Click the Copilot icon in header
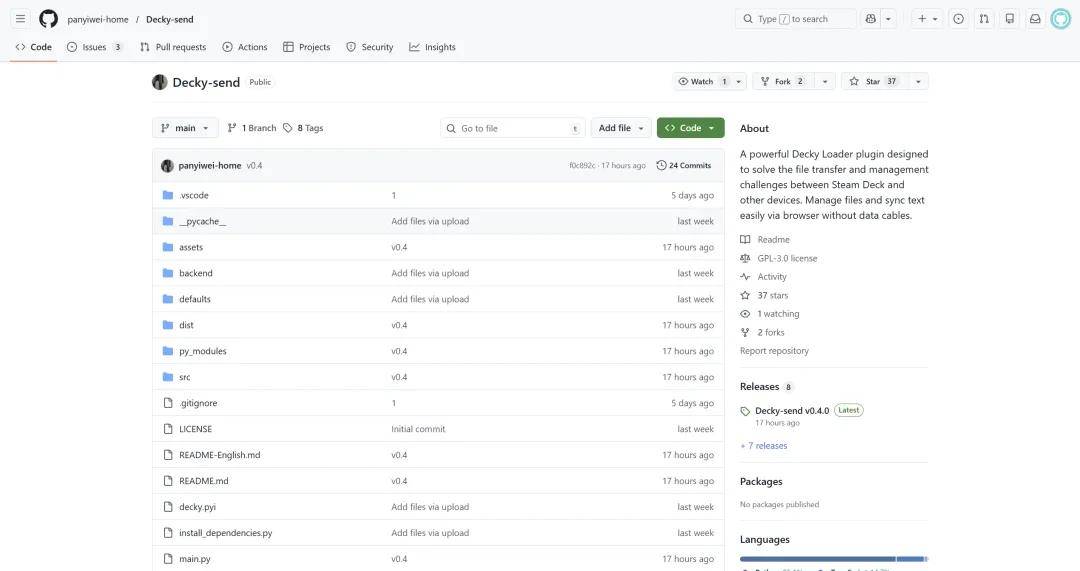The width and height of the screenshot is (1080, 571). coord(870,19)
